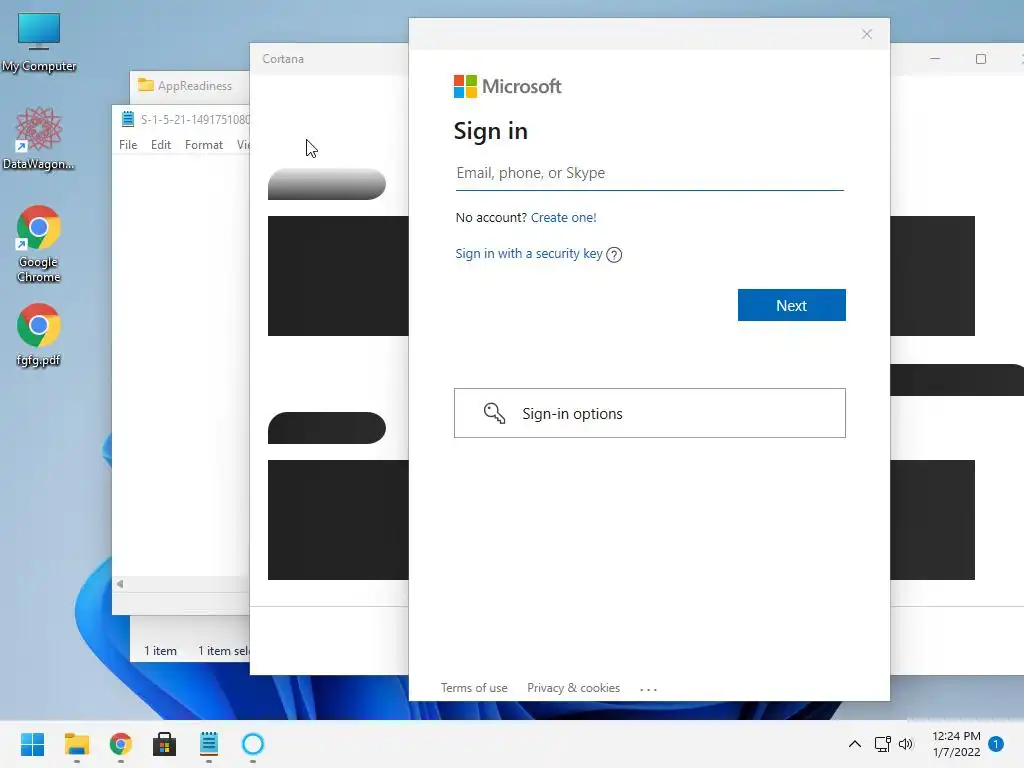Switch to Cortana taskbar icon

[253, 744]
